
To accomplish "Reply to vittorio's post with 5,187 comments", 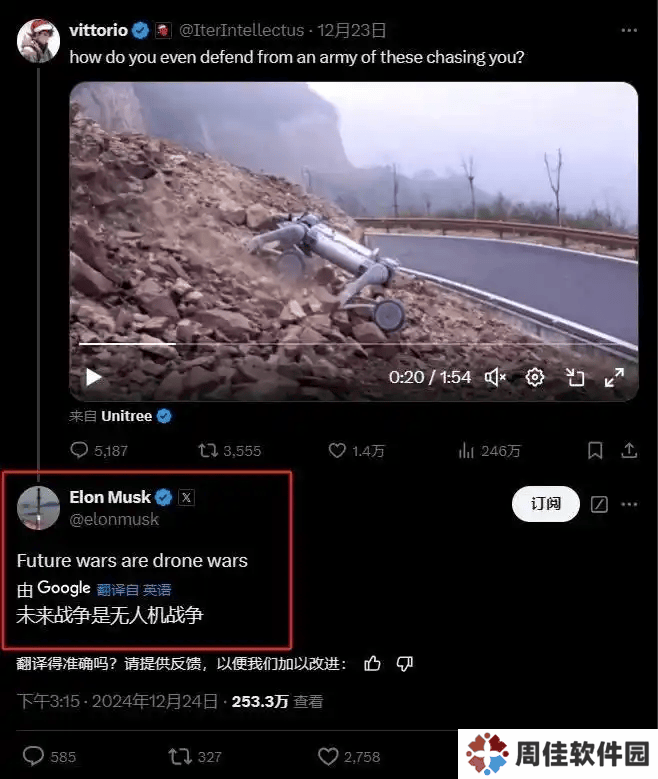I will pos(99,451).
